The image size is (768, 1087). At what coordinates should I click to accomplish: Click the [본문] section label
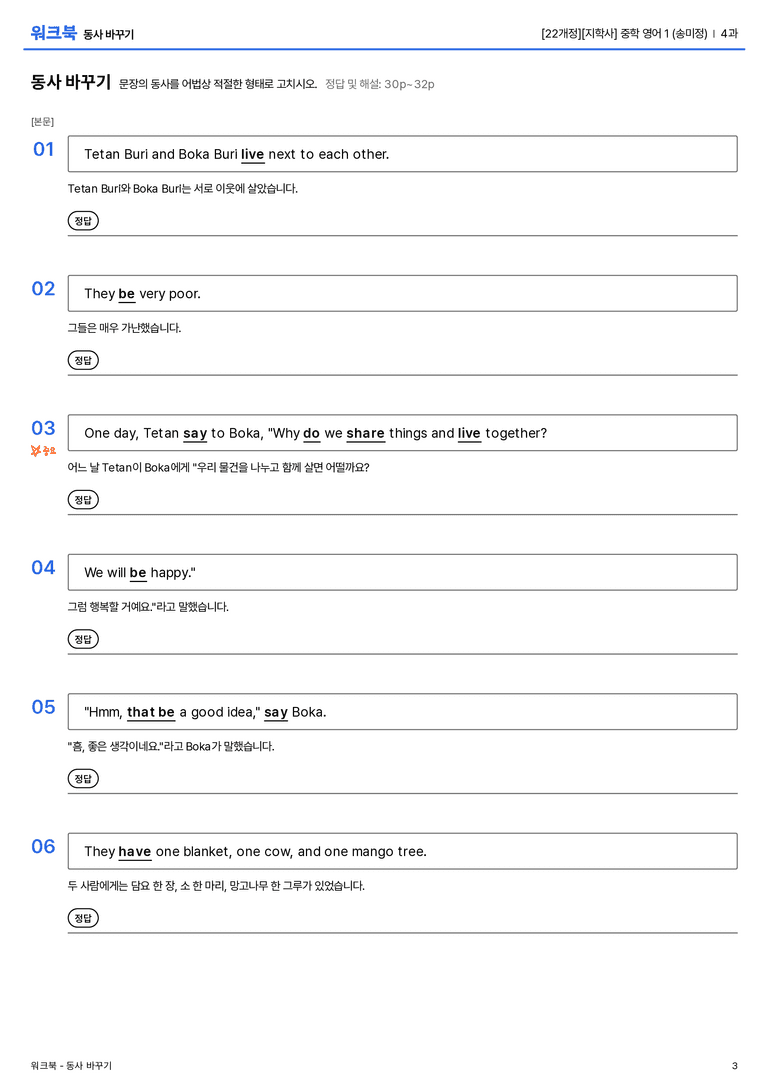point(42,121)
